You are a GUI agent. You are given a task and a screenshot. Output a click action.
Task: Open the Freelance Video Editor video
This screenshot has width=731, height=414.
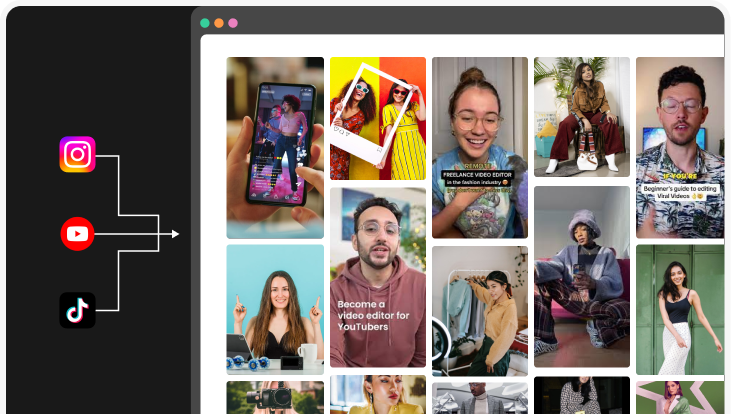[x=480, y=148]
